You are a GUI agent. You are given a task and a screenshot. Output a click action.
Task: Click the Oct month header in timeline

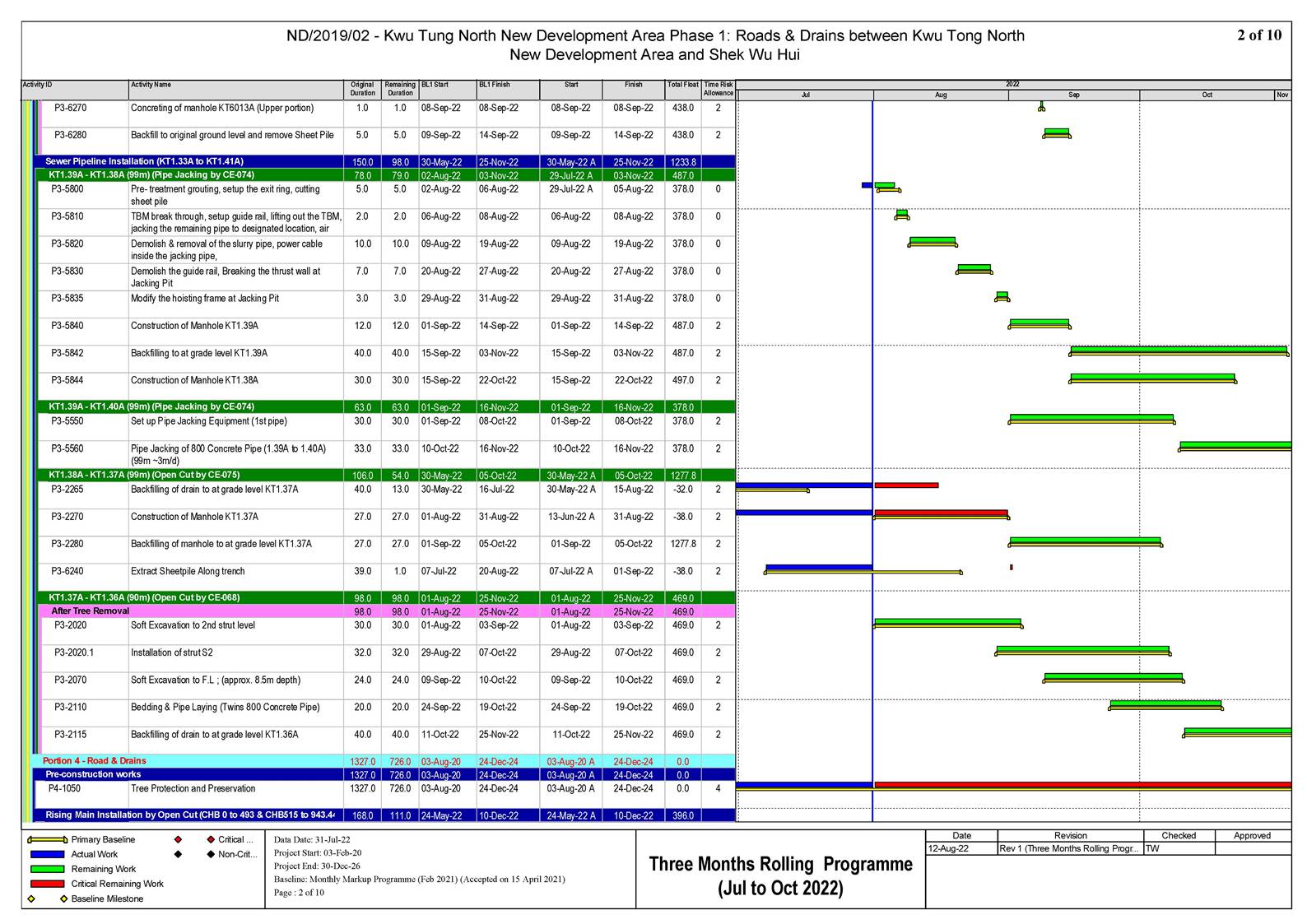[1207, 95]
